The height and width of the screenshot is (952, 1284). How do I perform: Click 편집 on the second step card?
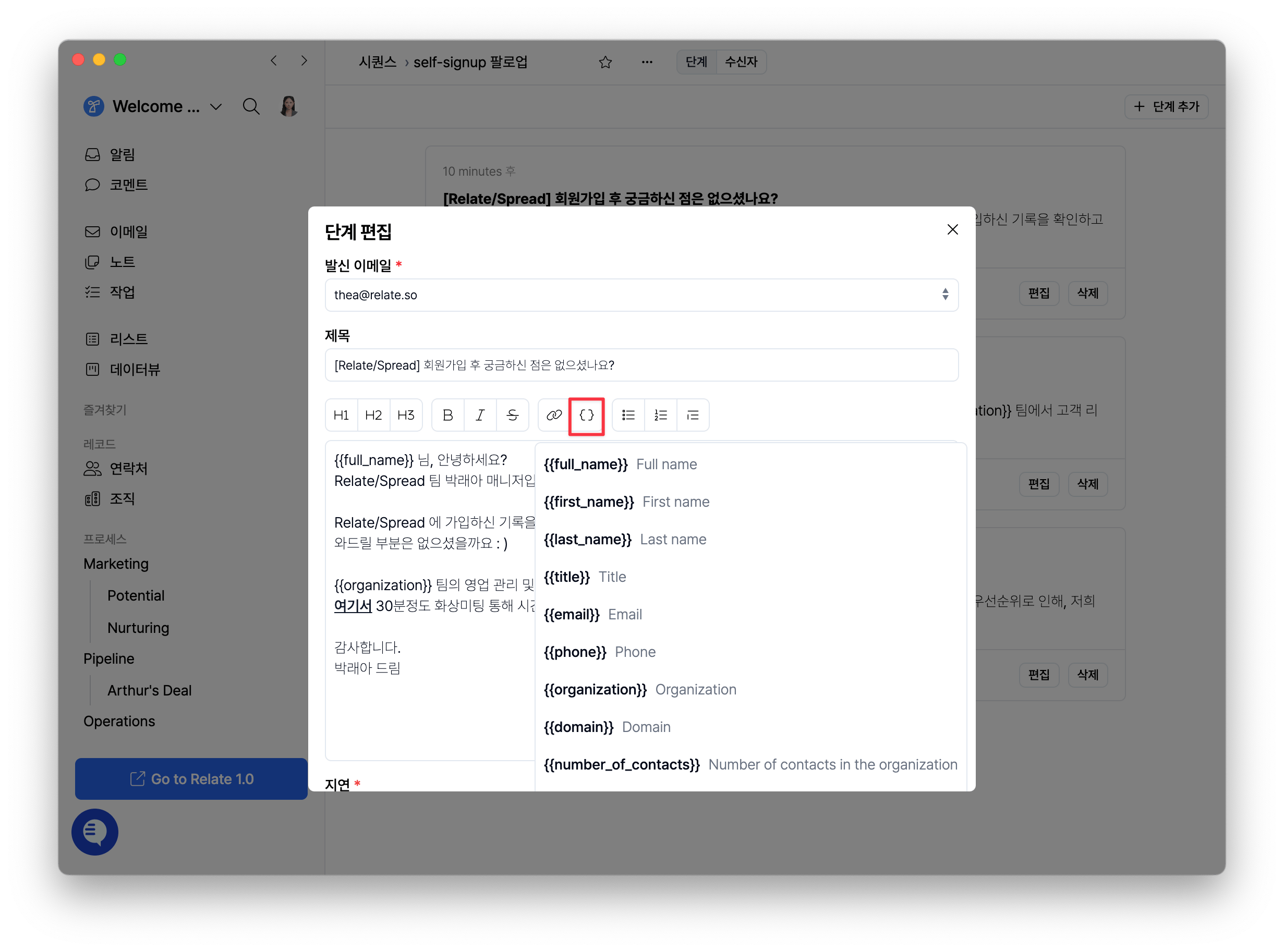click(x=1039, y=484)
